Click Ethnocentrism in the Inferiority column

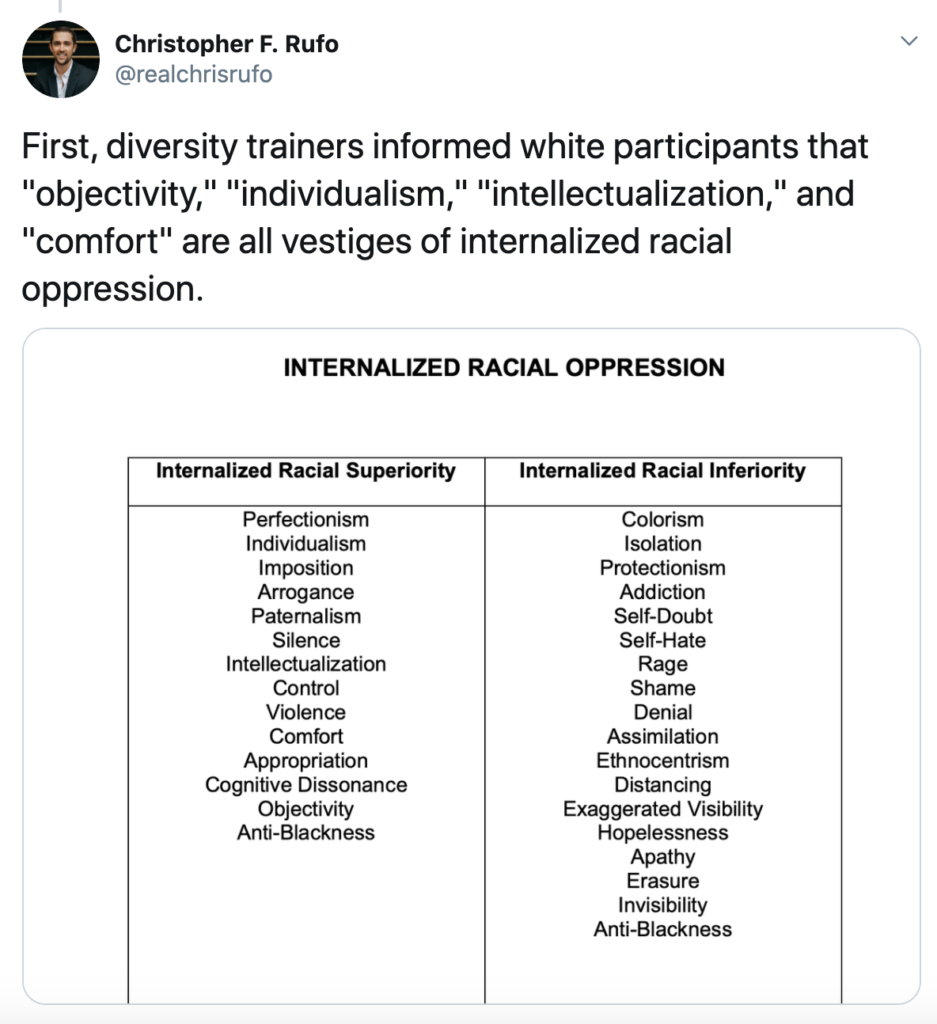tap(663, 760)
